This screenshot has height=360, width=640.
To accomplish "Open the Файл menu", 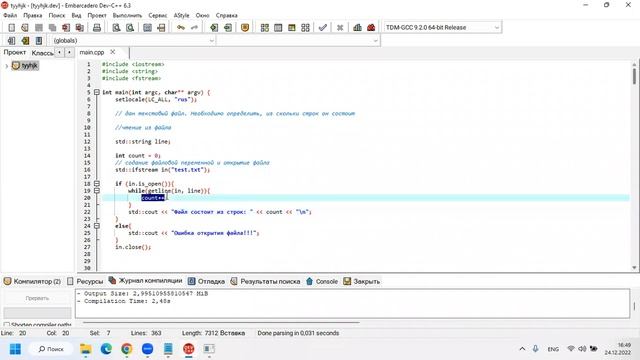I will tap(10, 15).
